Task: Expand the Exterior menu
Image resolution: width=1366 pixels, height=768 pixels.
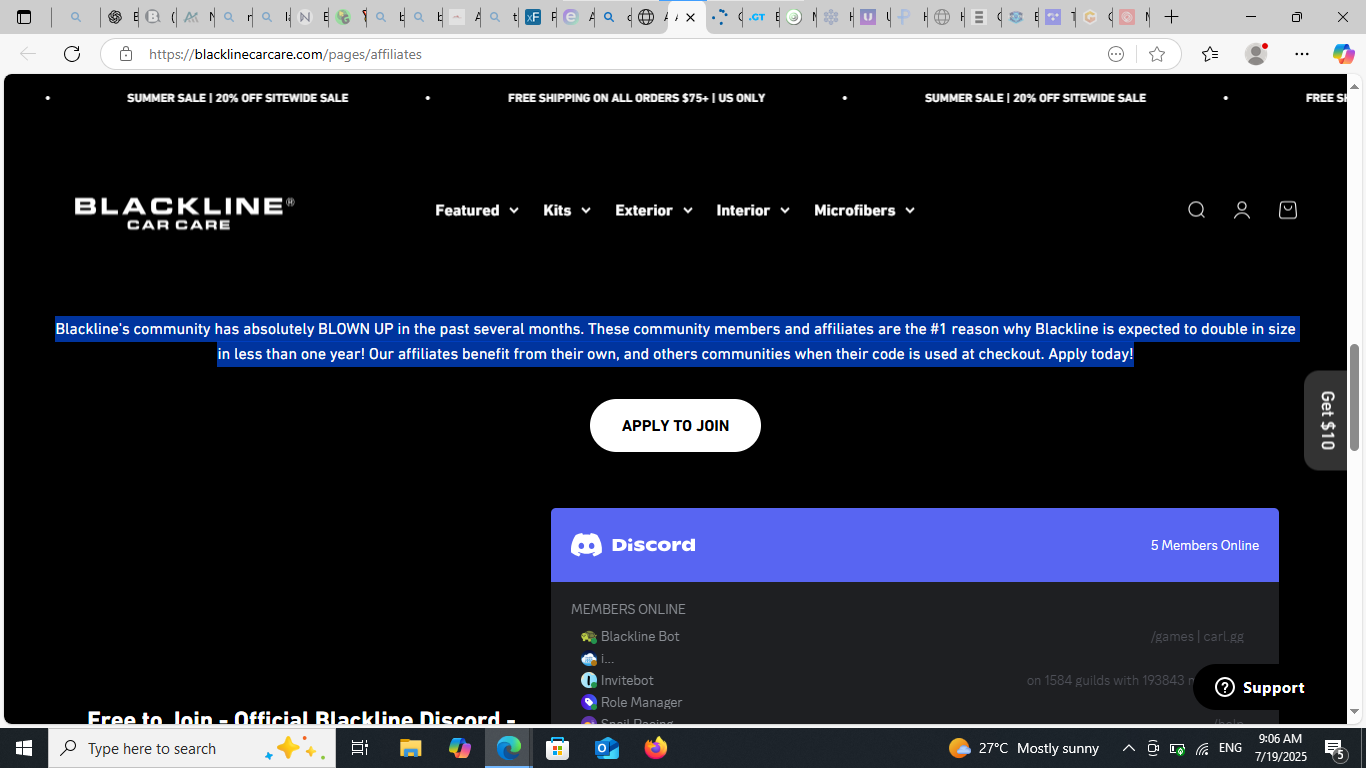Action: pos(654,210)
